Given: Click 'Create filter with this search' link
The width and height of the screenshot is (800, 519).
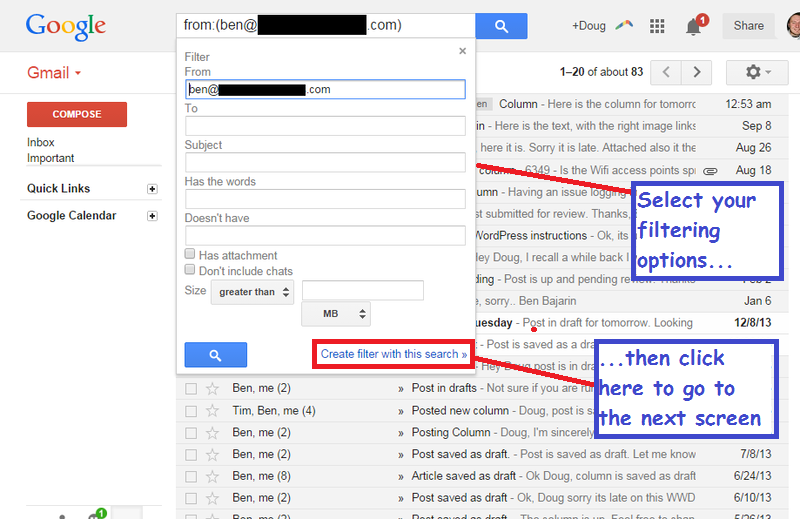Looking at the screenshot, I should click(x=393, y=354).
